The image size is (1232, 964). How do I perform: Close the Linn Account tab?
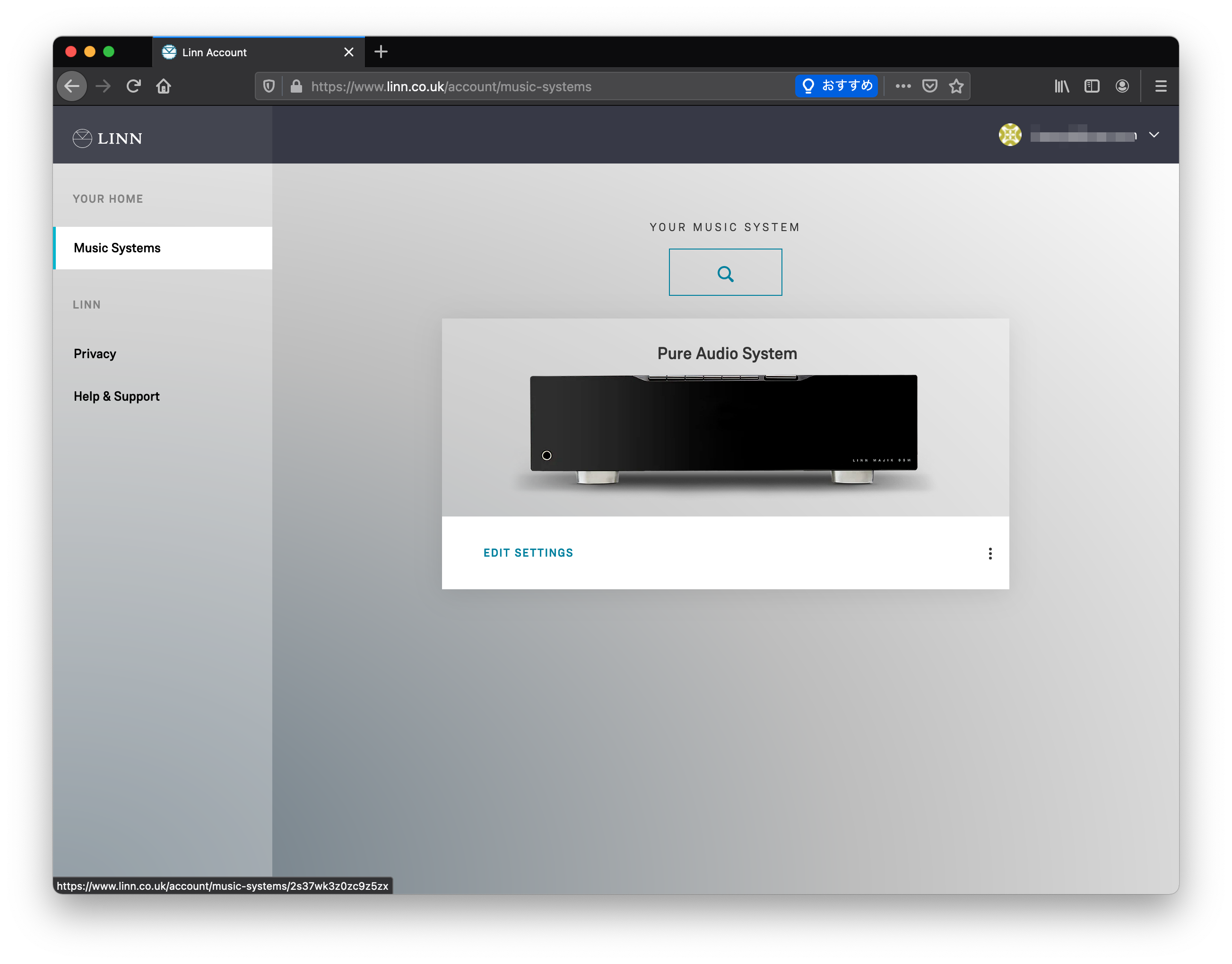[349, 52]
